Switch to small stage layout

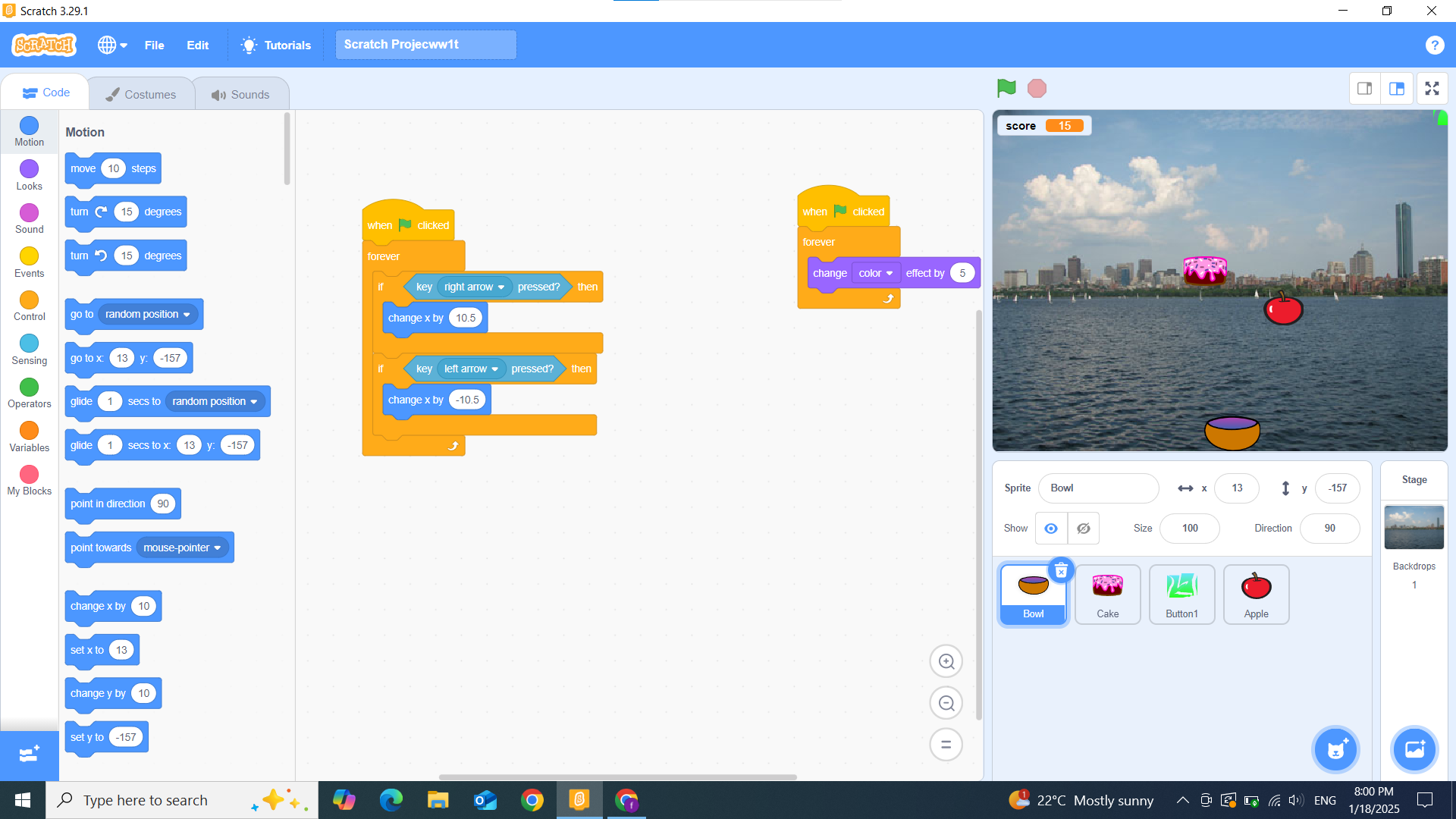[1364, 89]
